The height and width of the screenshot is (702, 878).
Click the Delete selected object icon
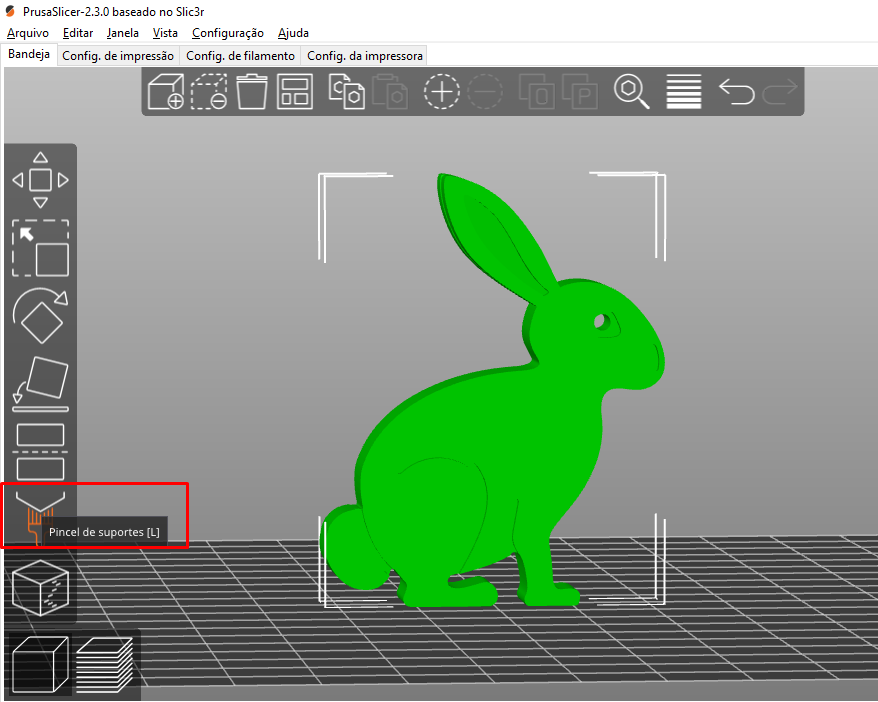209,91
